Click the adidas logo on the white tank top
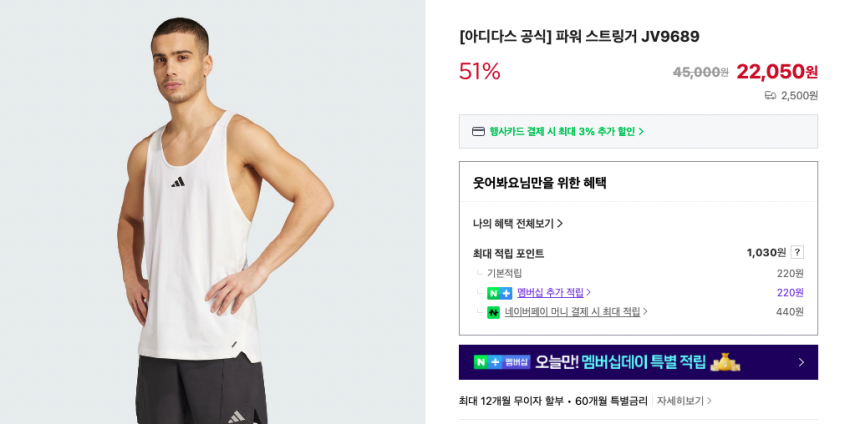Image resolution: width=850 pixels, height=424 pixels. click(x=178, y=182)
